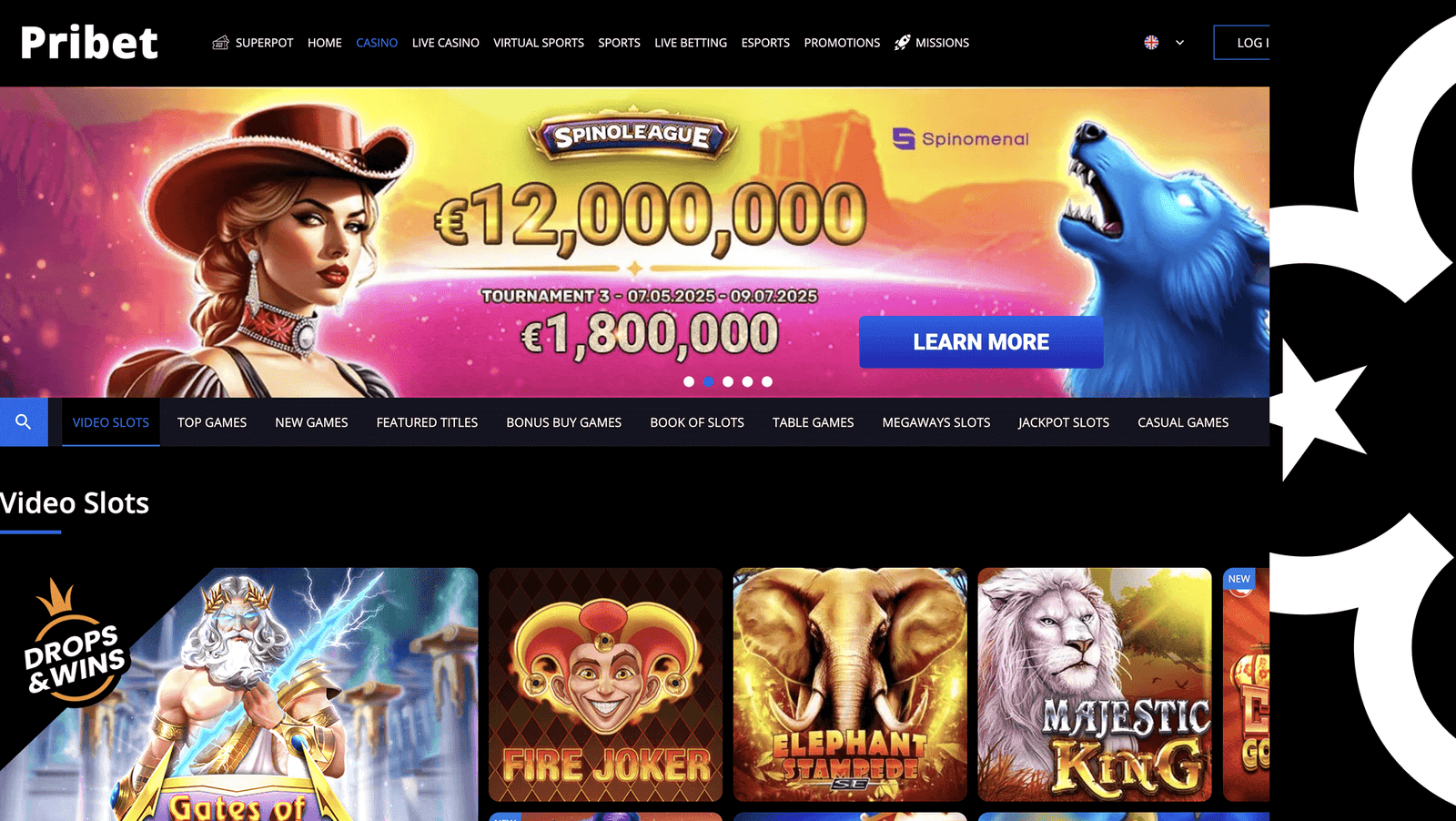The width and height of the screenshot is (1456, 821).
Task: Select the last banner slide dot
Action: 767,381
